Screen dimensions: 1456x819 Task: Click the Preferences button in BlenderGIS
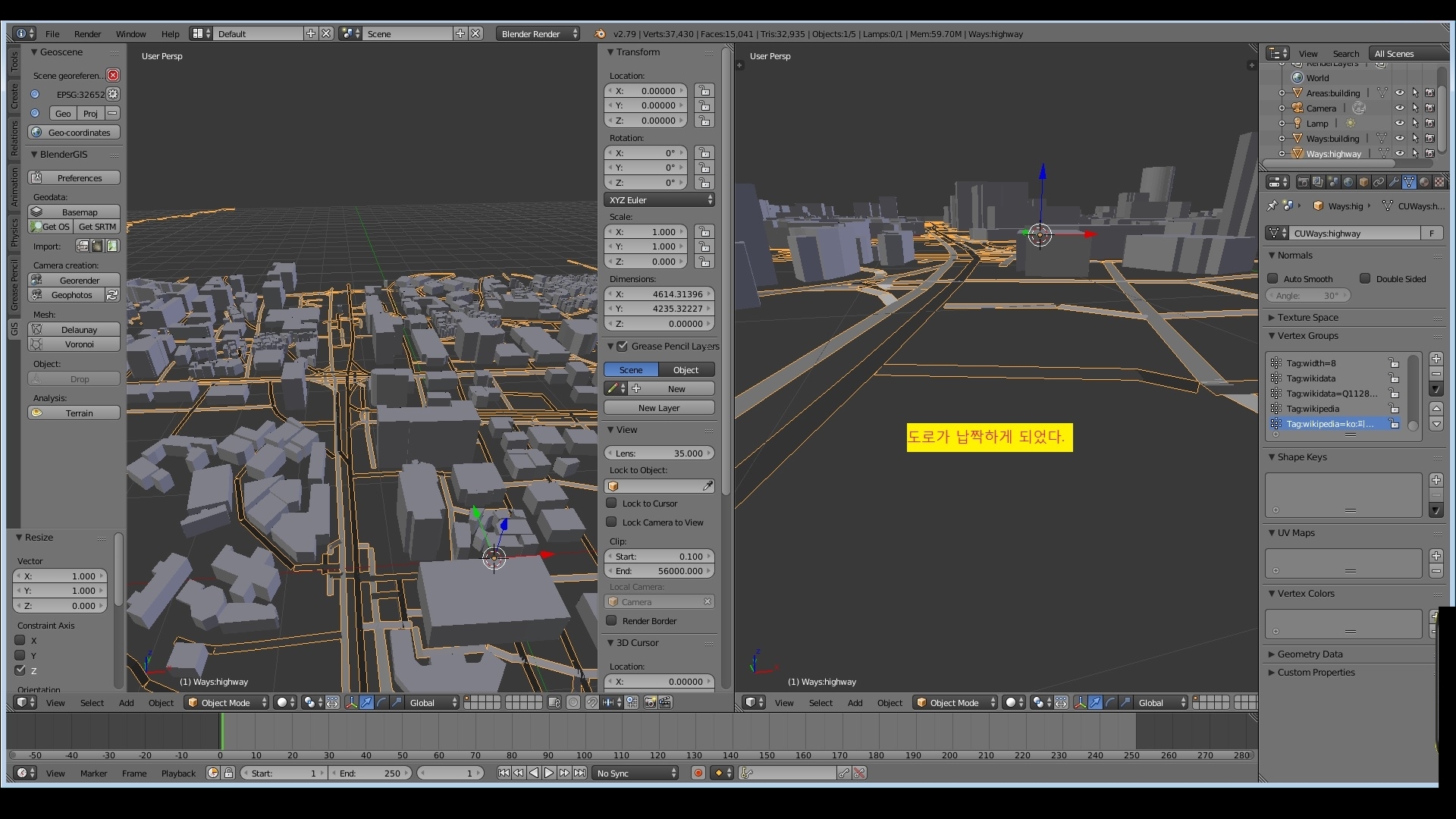(x=74, y=178)
